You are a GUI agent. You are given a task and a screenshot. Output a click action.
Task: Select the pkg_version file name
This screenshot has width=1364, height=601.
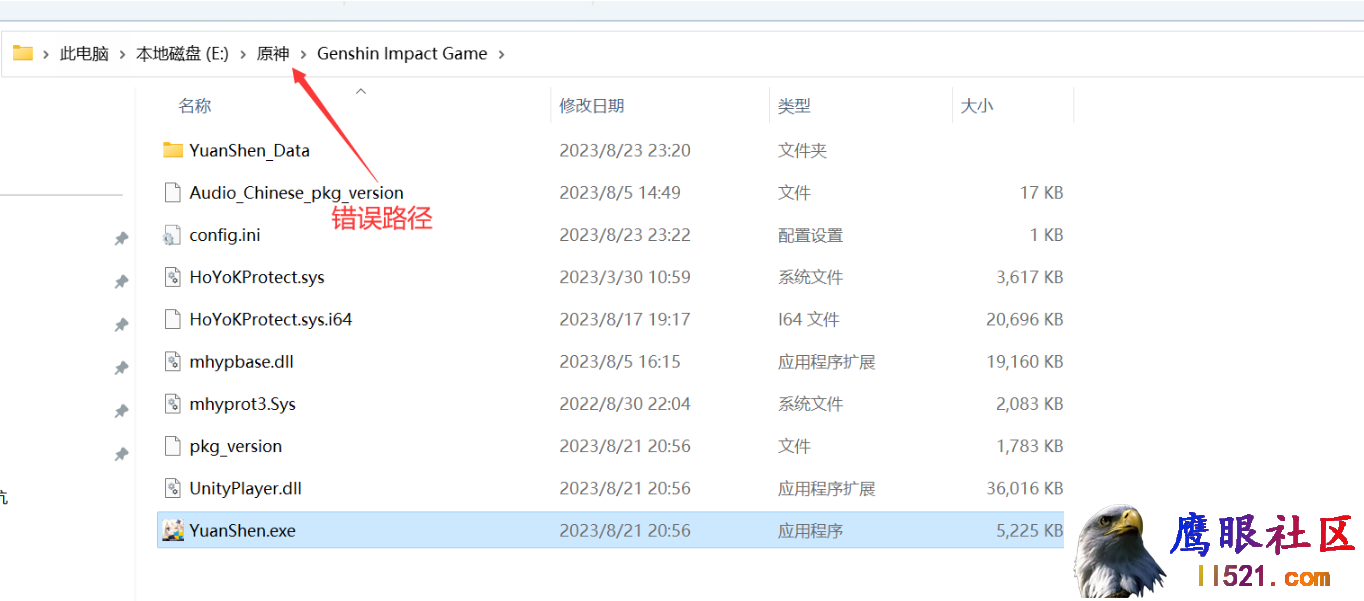[235, 446]
